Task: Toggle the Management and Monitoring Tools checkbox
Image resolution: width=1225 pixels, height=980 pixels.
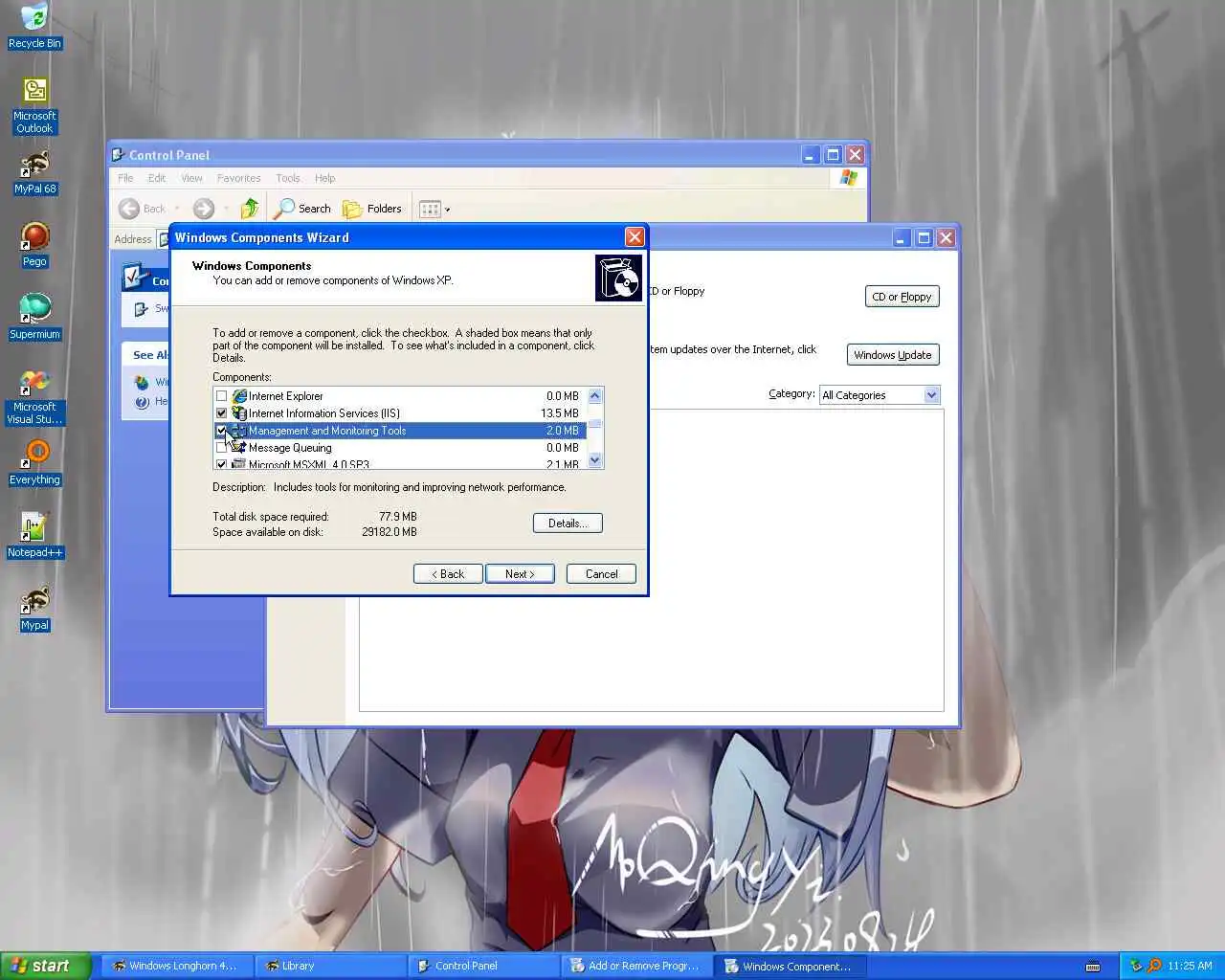Action: click(x=222, y=430)
